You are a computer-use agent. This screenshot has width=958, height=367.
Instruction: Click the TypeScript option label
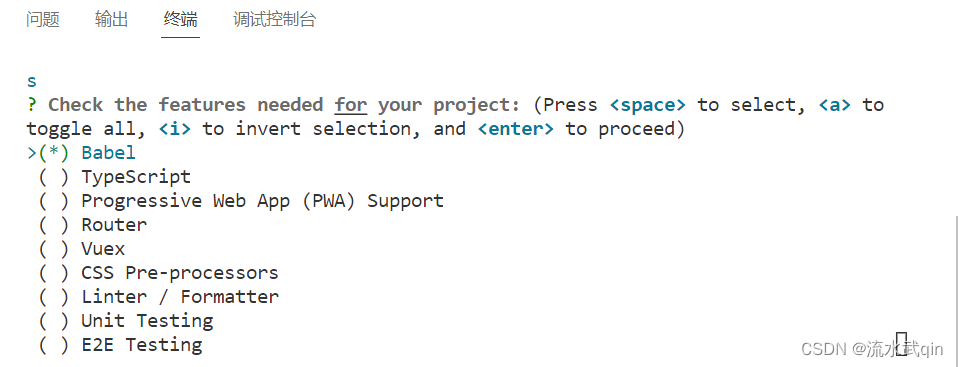click(x=136, y=177)
